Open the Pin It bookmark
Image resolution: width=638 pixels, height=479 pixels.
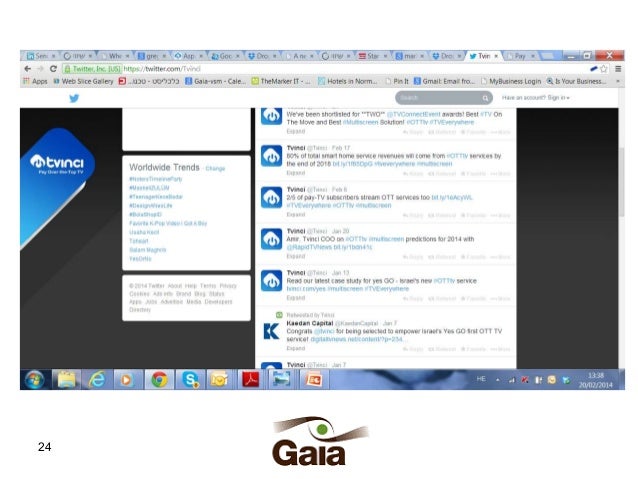397,81
